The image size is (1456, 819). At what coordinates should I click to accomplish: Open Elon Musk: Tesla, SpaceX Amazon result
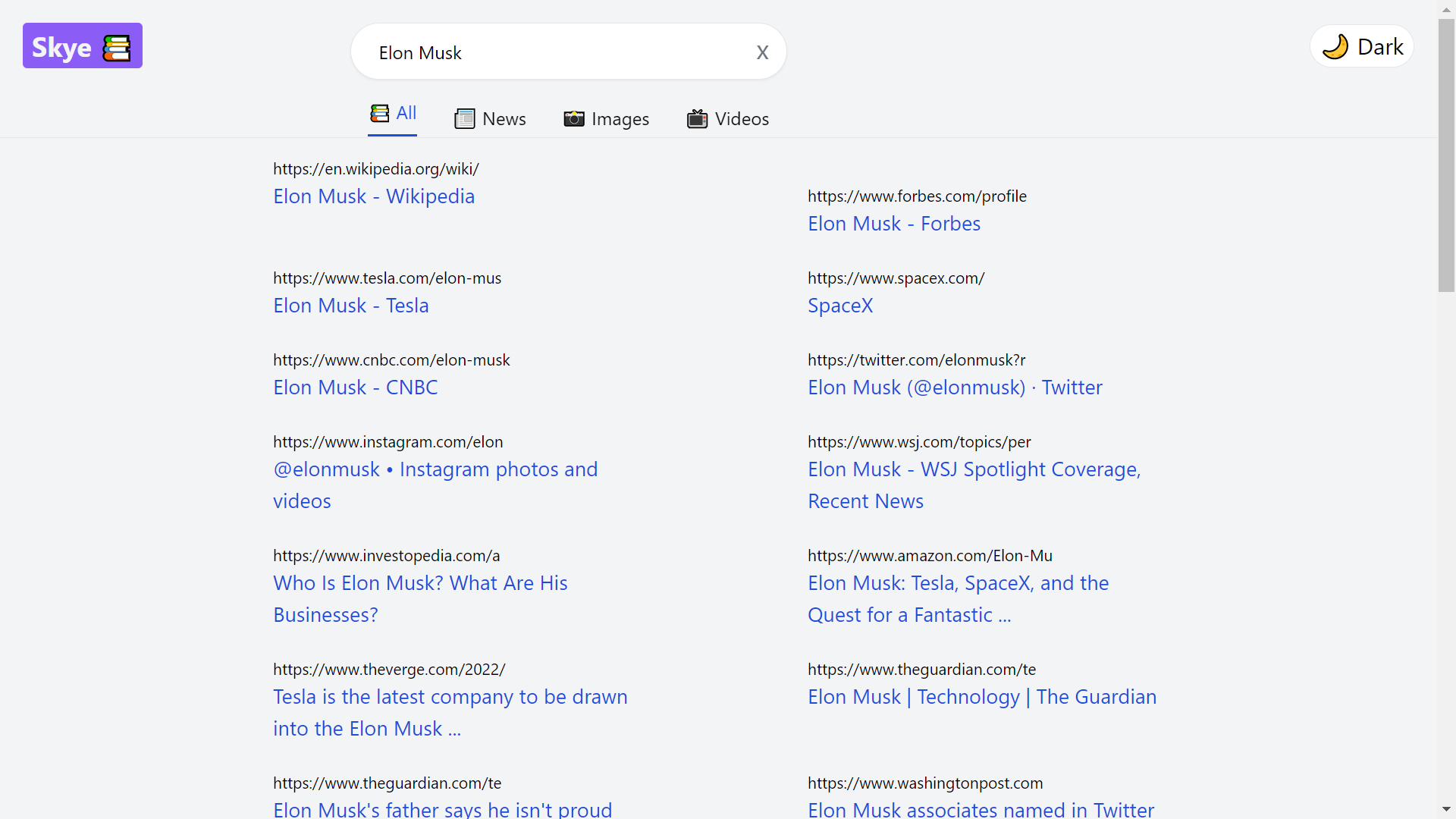(x=959, y=599)
